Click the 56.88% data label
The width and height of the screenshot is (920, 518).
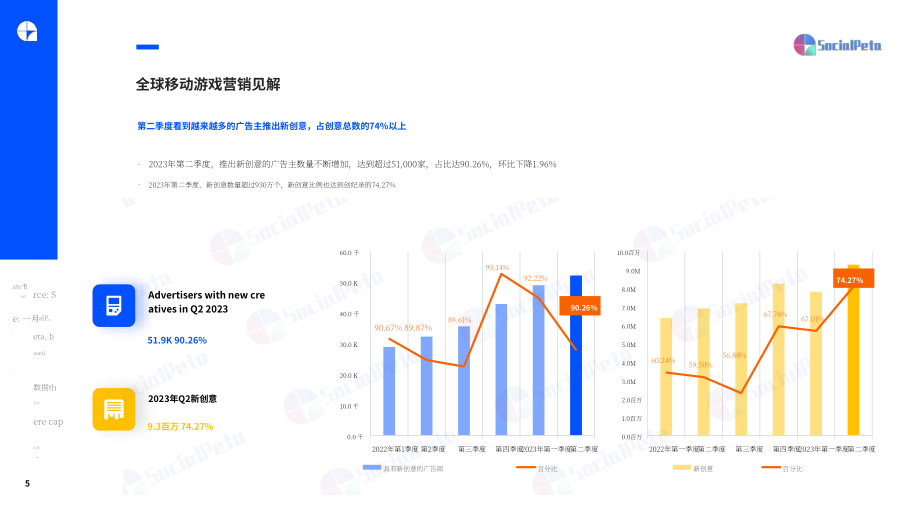point(734,356)
